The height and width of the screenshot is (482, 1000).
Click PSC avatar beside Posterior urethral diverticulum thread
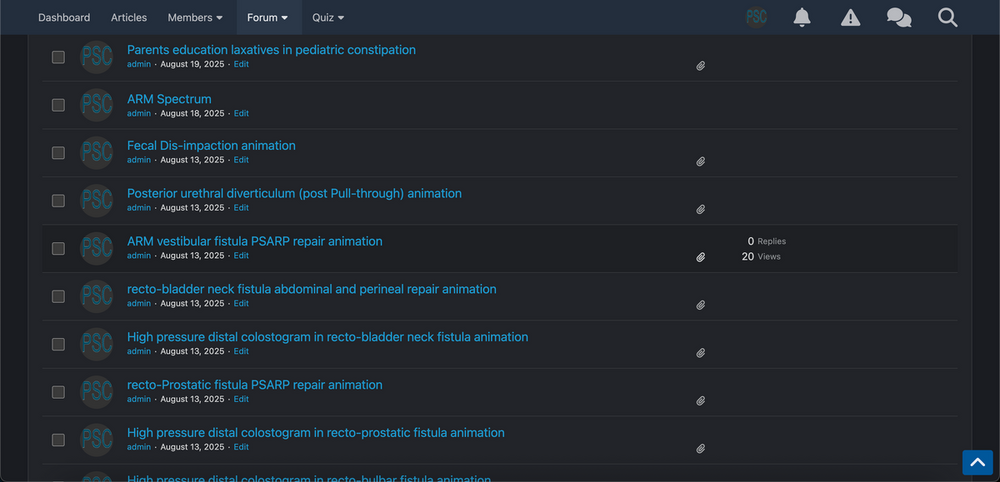click(96, 200)
